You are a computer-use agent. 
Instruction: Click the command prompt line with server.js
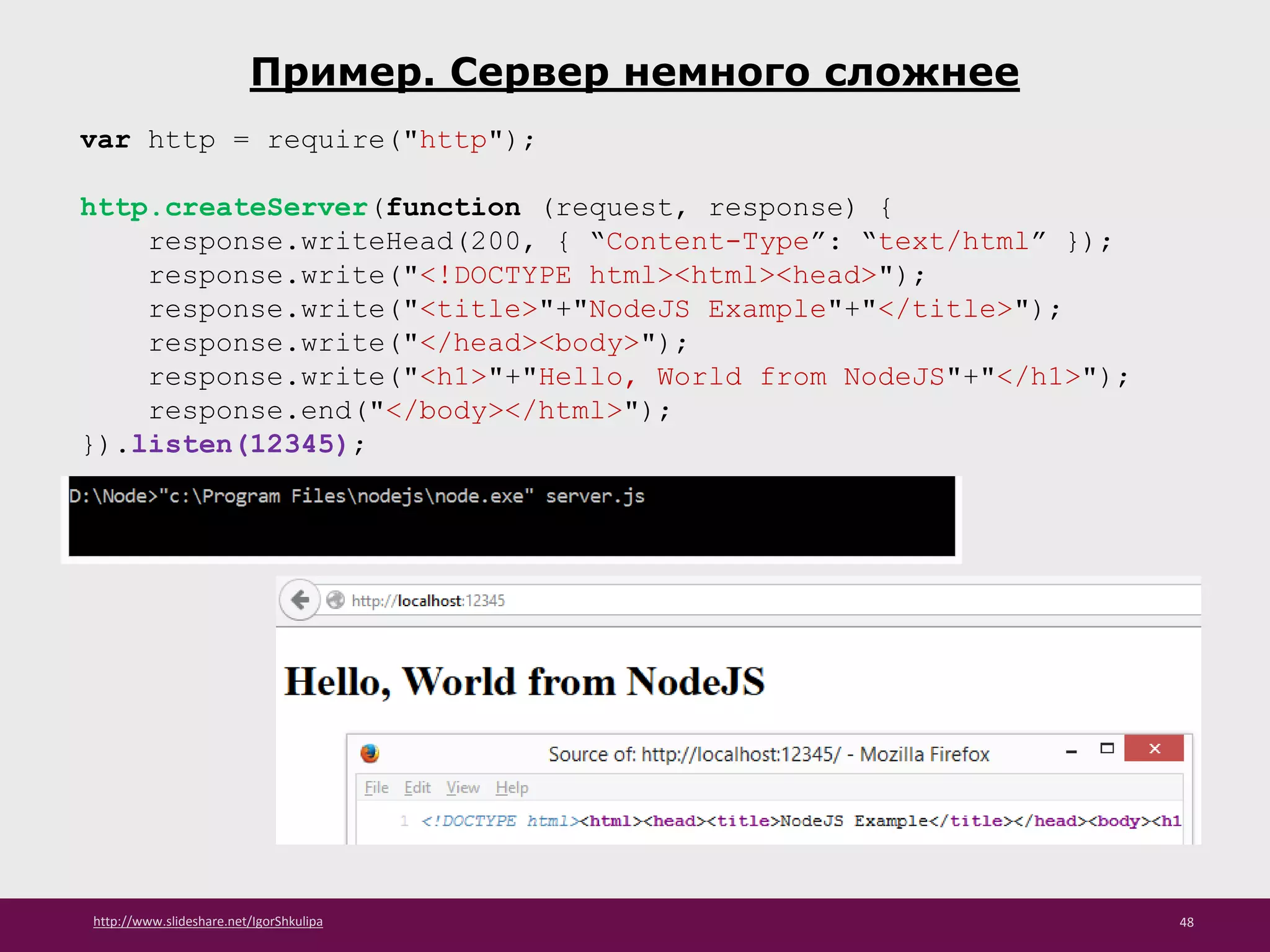pos(357,496)
